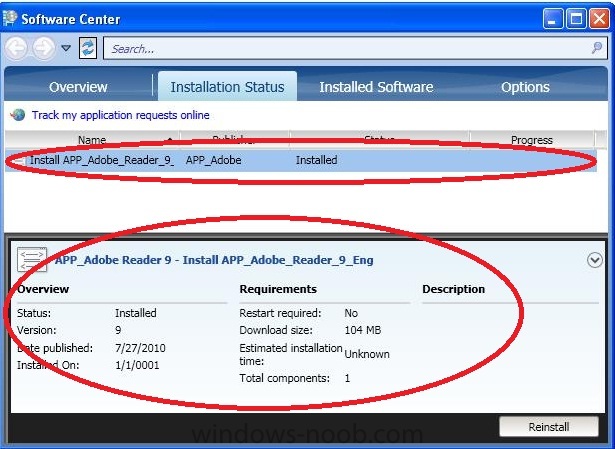This screenshot has height=449, width=615.
Task: Click the 7/27/2010 date published value
Action: [140, 348]
